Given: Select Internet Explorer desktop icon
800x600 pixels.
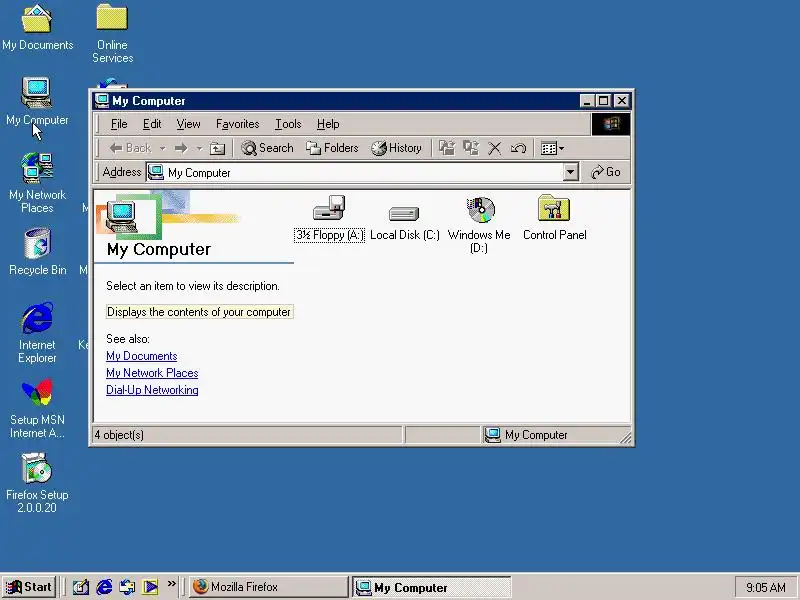Looking at the screenshot, I should click(x=37, y=333).
